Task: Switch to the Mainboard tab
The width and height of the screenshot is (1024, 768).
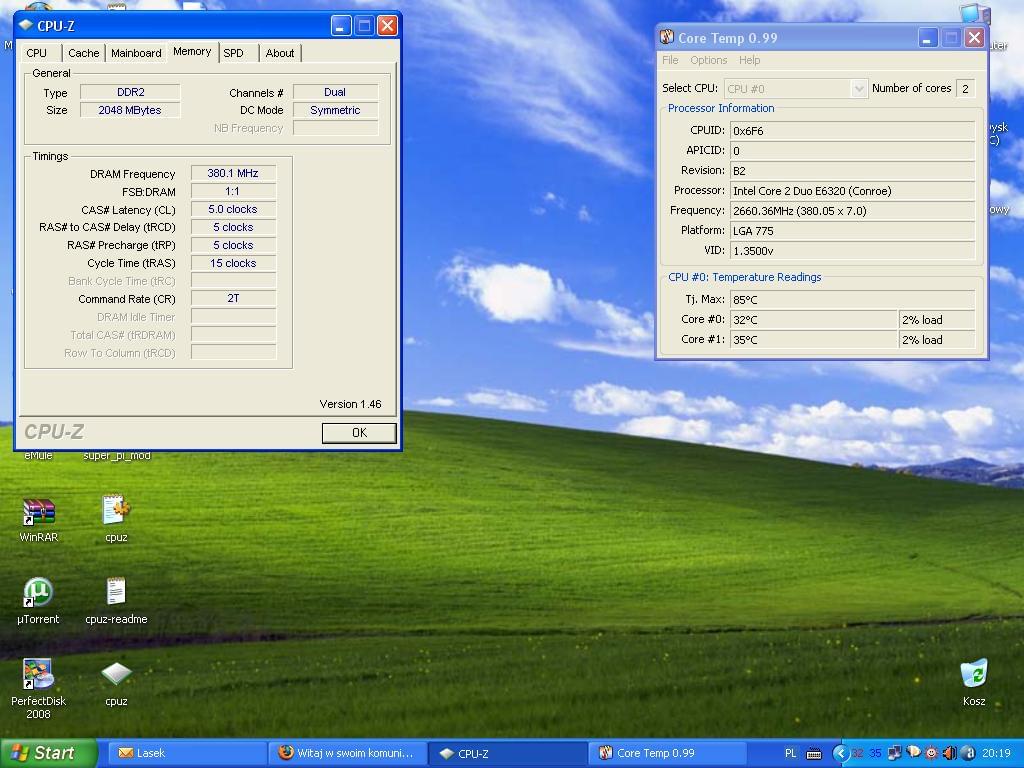Action: [x=136, y=53]
